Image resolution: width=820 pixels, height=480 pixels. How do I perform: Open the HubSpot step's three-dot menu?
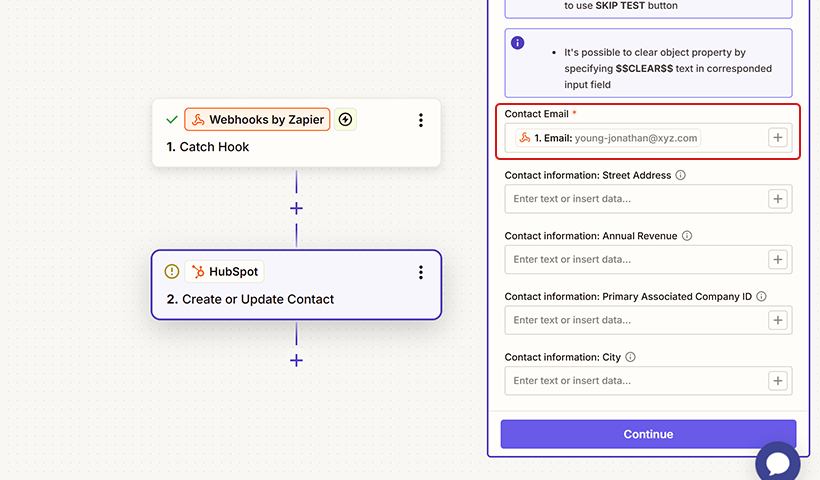421,272
